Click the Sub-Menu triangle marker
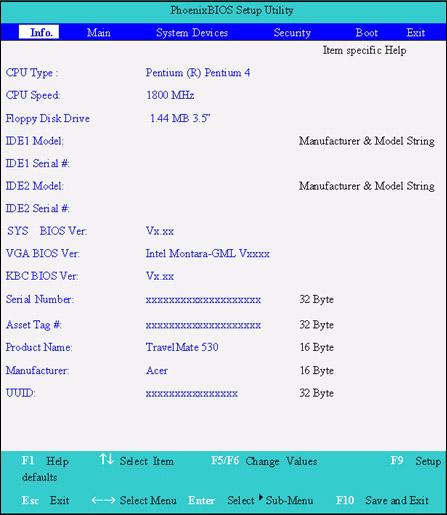 (261, 497)
